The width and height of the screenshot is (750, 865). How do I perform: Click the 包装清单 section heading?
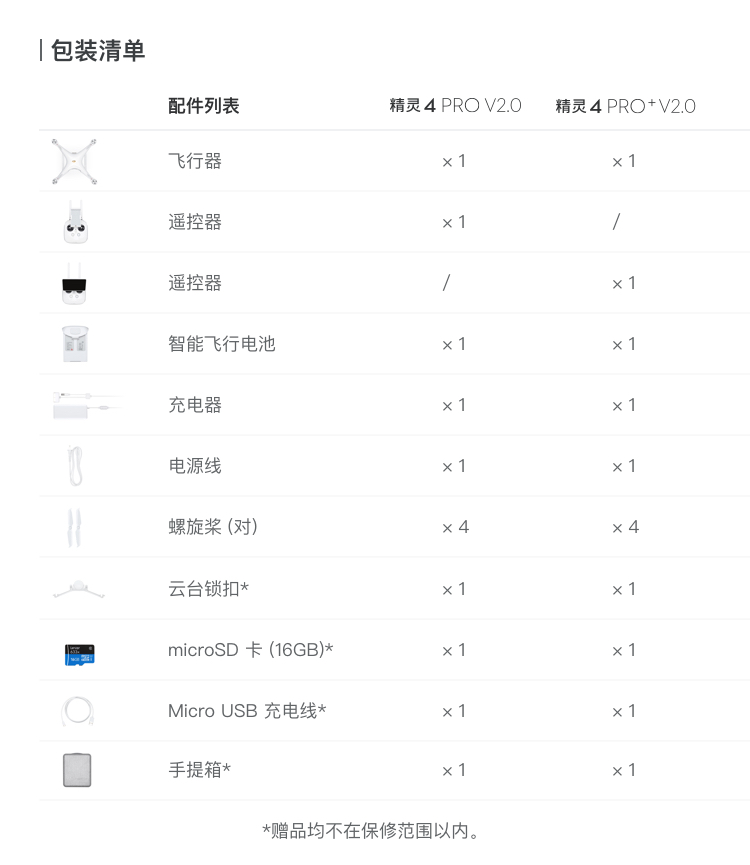(98, 51)
